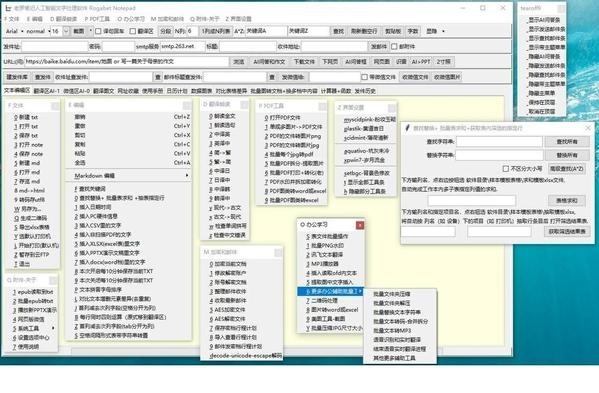Click the feather icon in the find-replace dialog
599x393 pixels.
pos(408,128)
